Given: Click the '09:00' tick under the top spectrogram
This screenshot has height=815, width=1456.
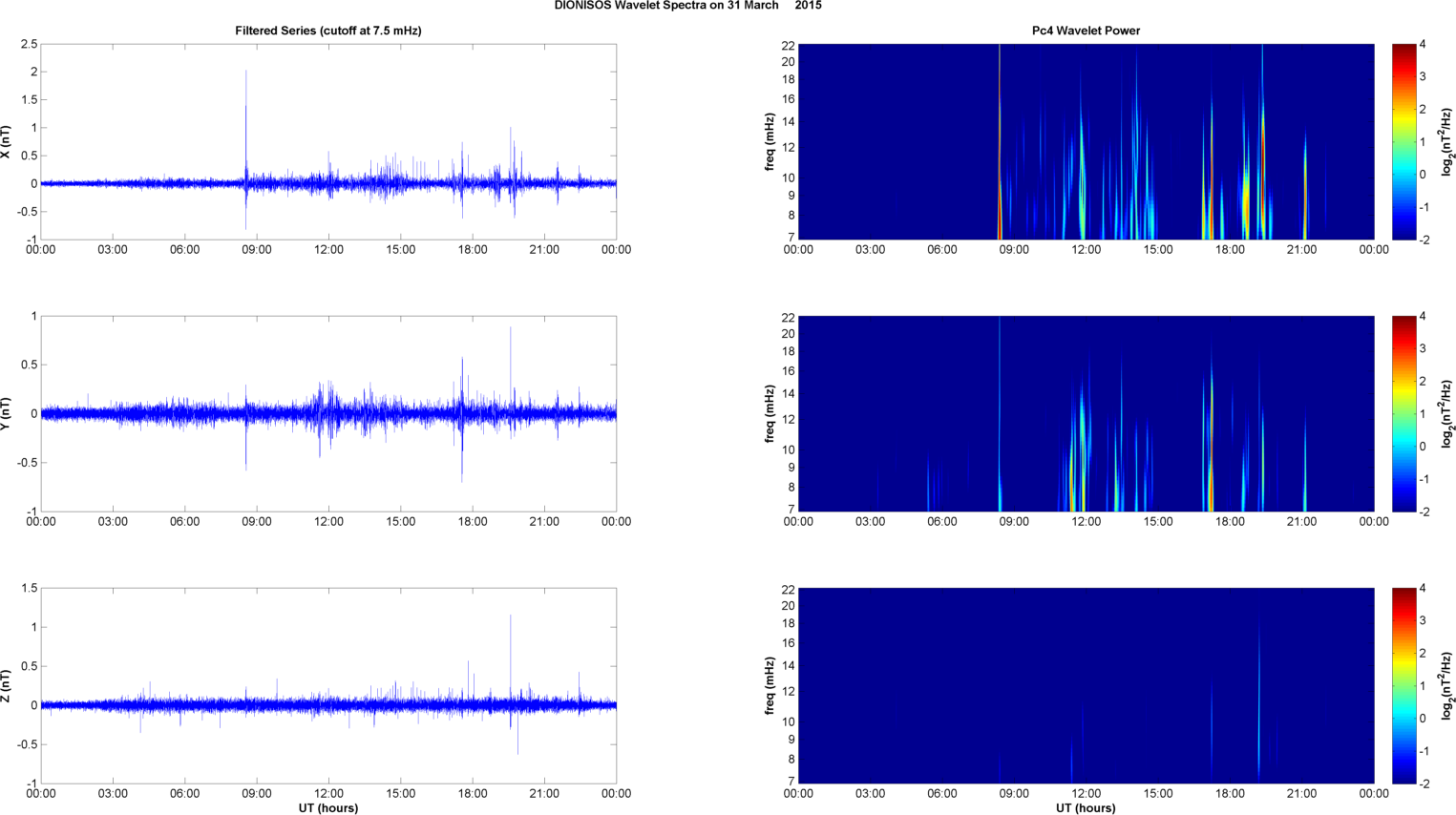Looking at the screenshot, I should (x=1014, y=250).
